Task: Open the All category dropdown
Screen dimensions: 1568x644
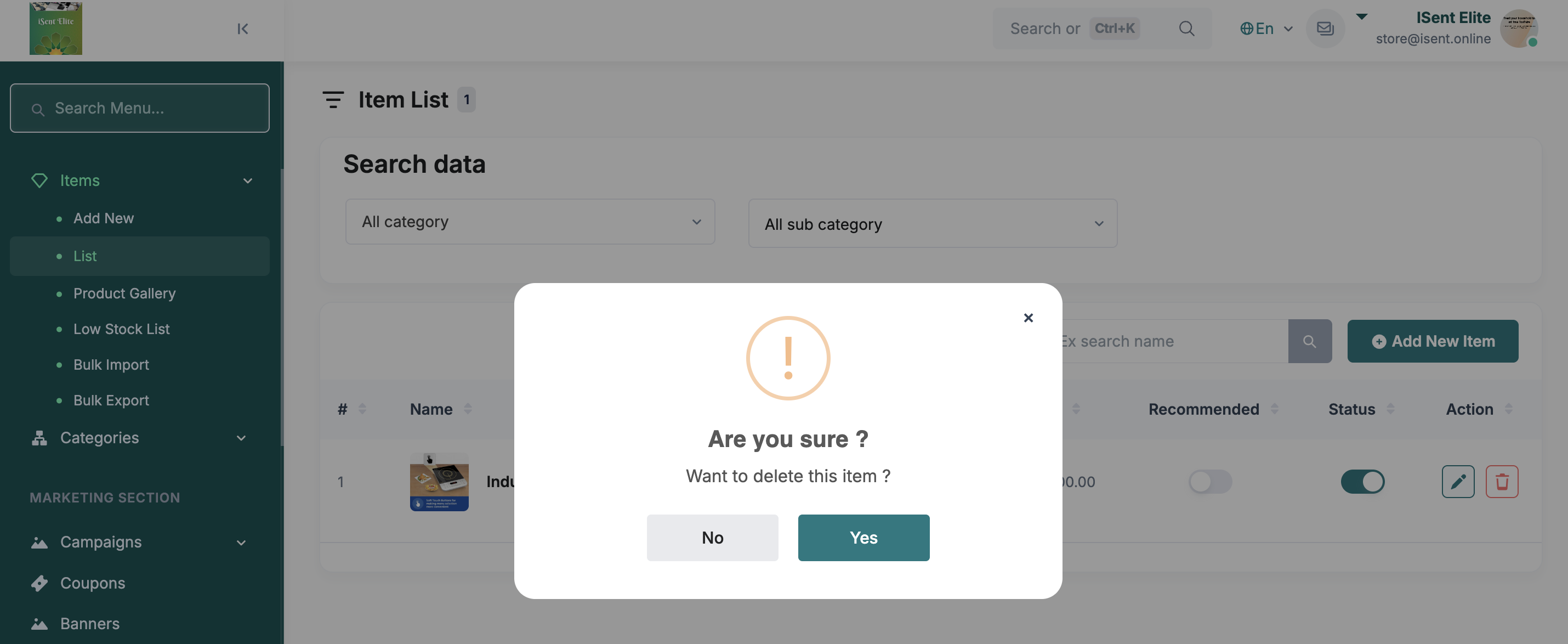Action: tap(530, 222)
